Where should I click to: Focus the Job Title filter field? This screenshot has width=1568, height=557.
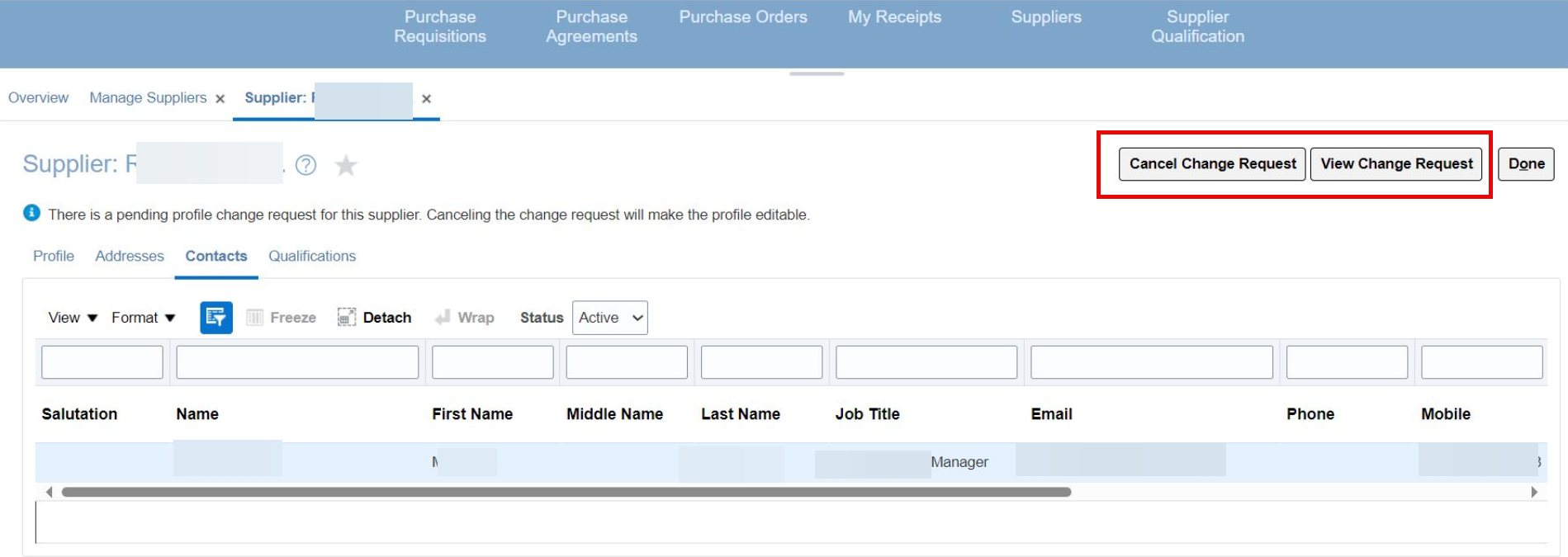point(926,362)
